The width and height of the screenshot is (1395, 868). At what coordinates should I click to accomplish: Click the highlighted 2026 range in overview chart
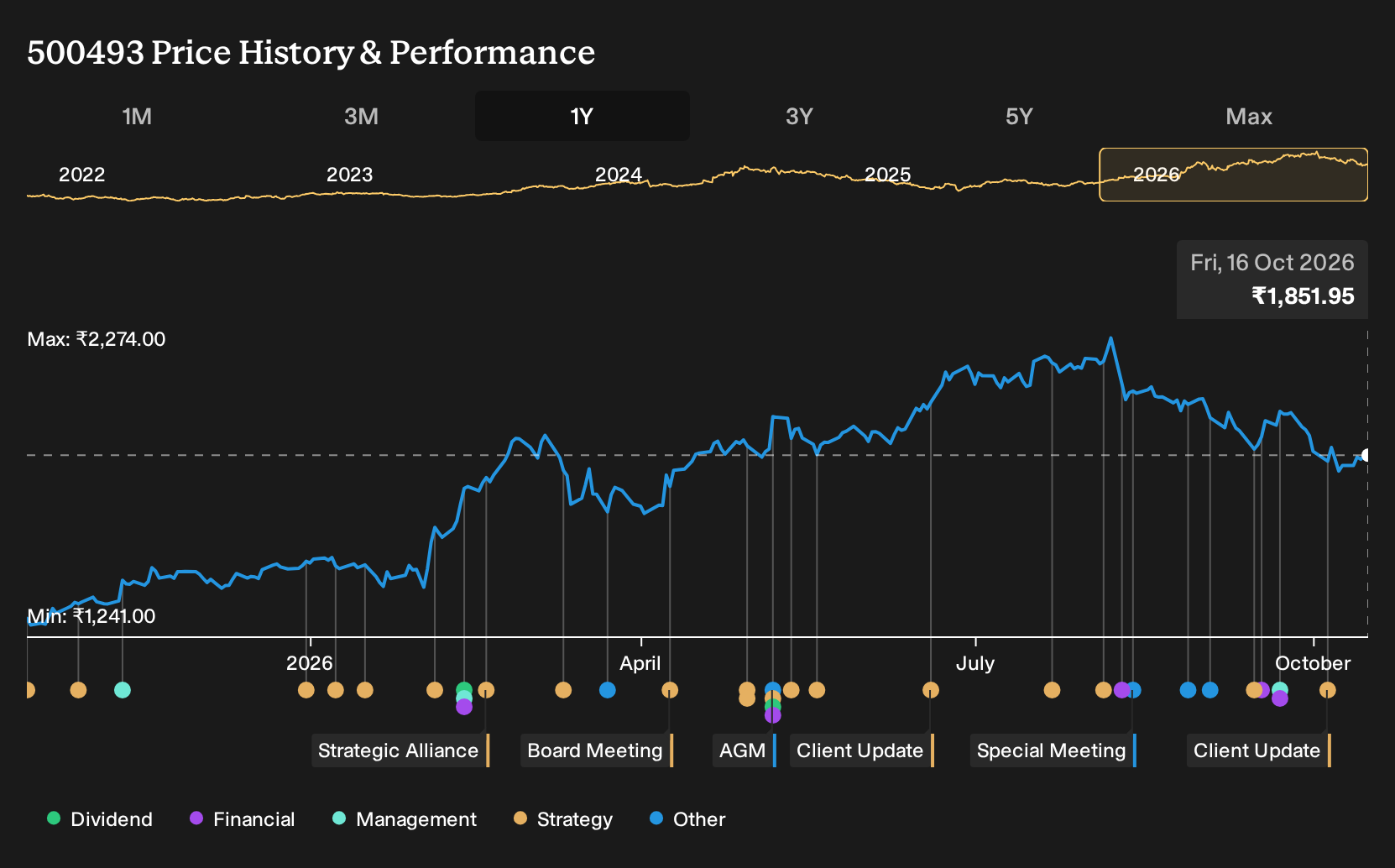1234,175
